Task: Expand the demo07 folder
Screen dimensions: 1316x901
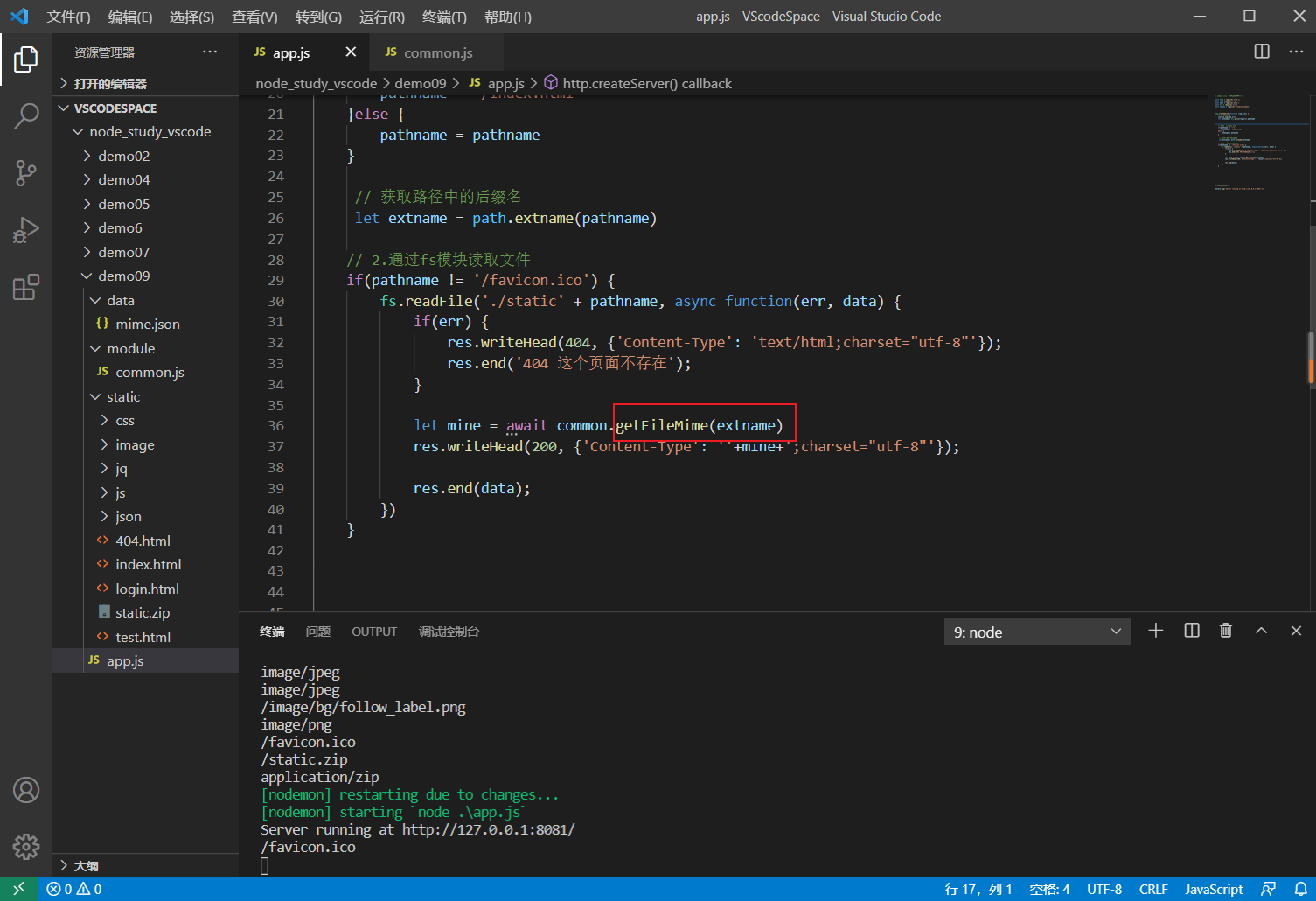Action: pos(145,252)
